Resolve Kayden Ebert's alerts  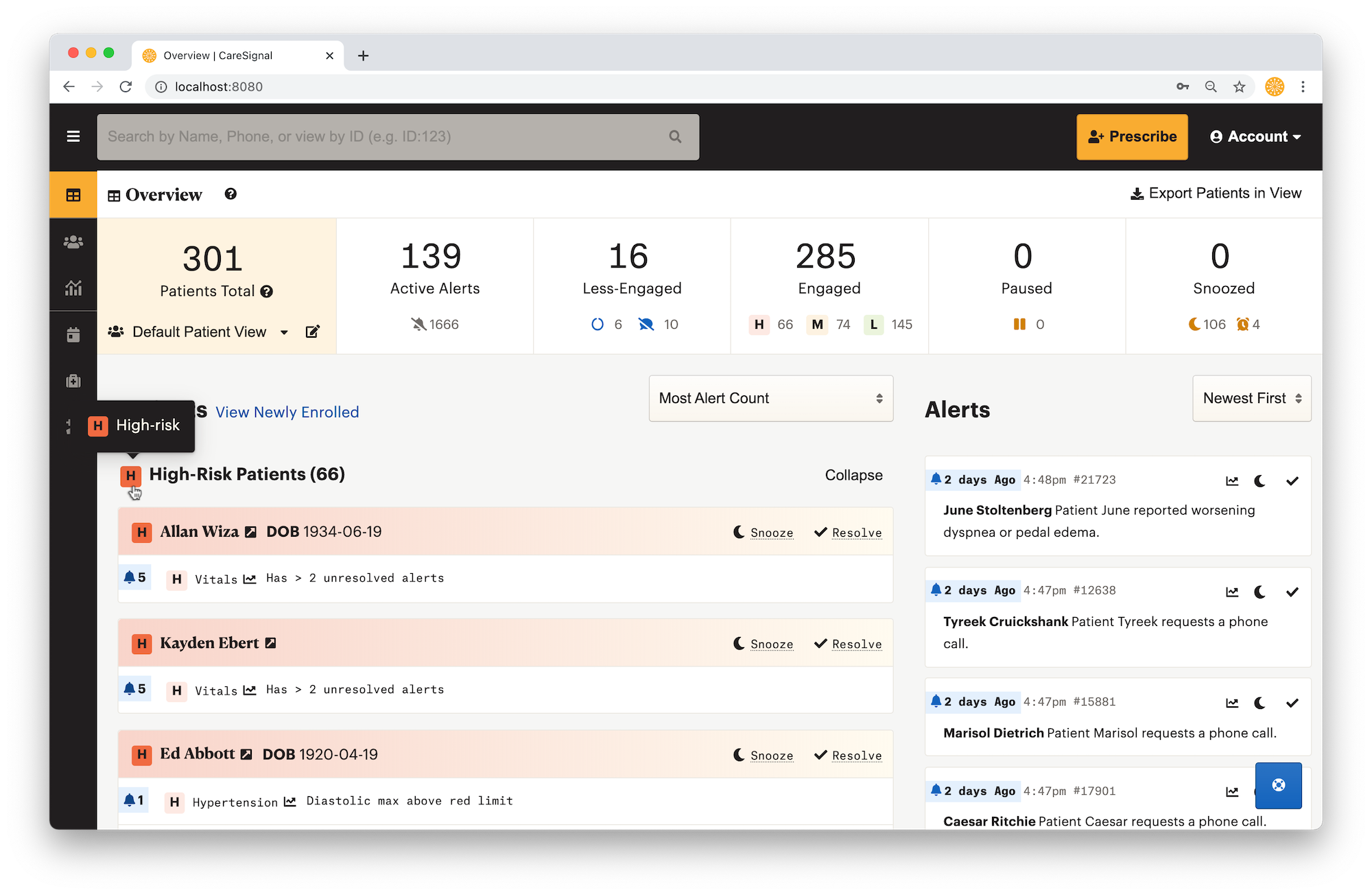(848, 644)
